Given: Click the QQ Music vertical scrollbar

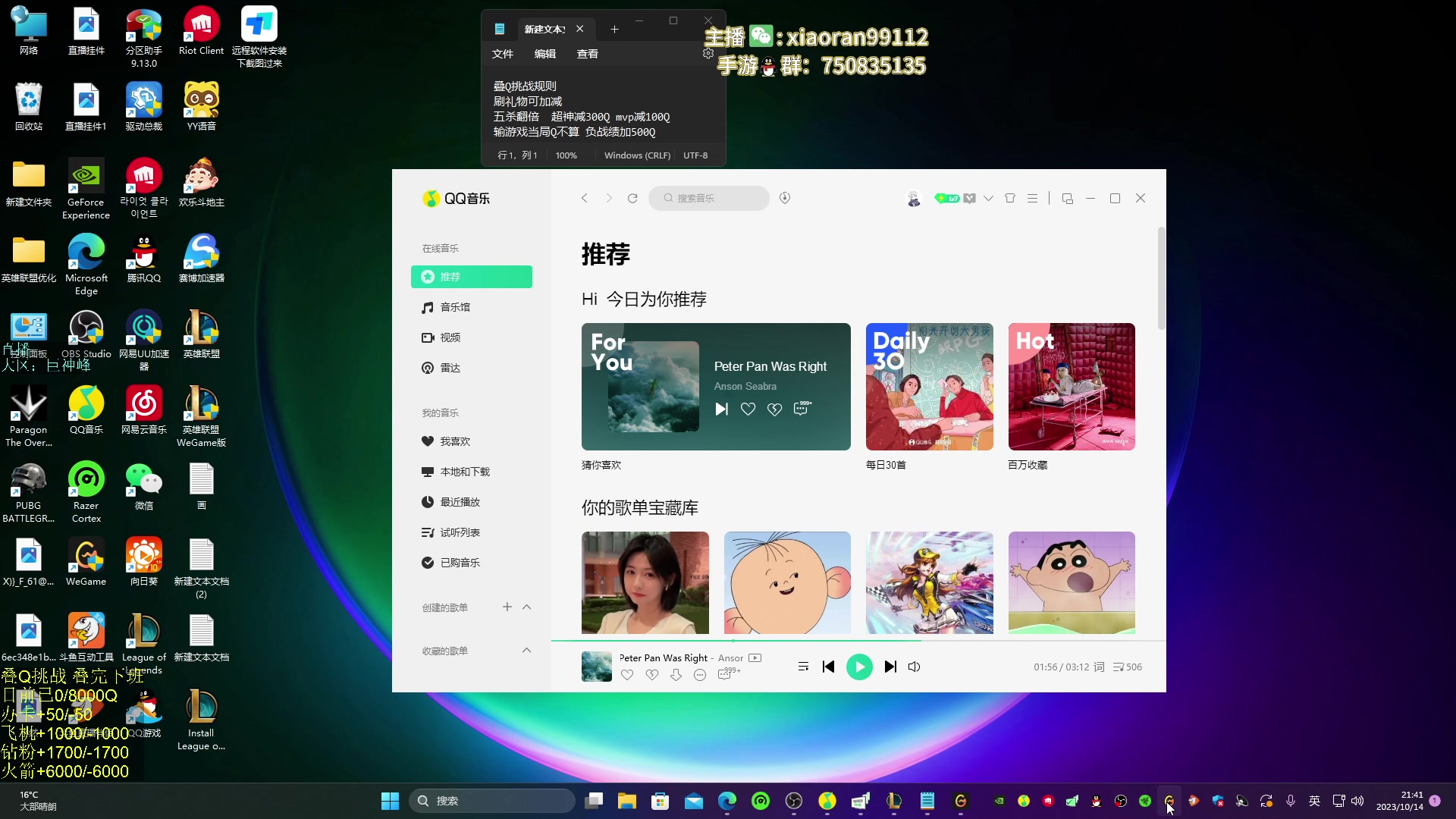Looking at the screenshot, I should [x=1161, y=278].
